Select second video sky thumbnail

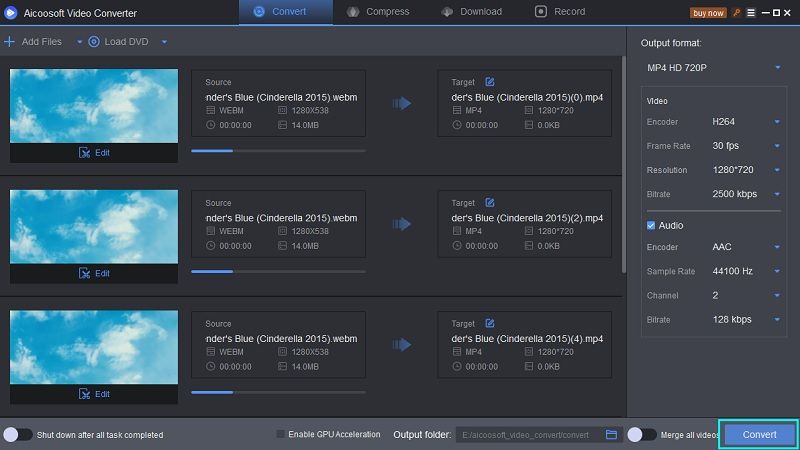click(x=94, y=227)
